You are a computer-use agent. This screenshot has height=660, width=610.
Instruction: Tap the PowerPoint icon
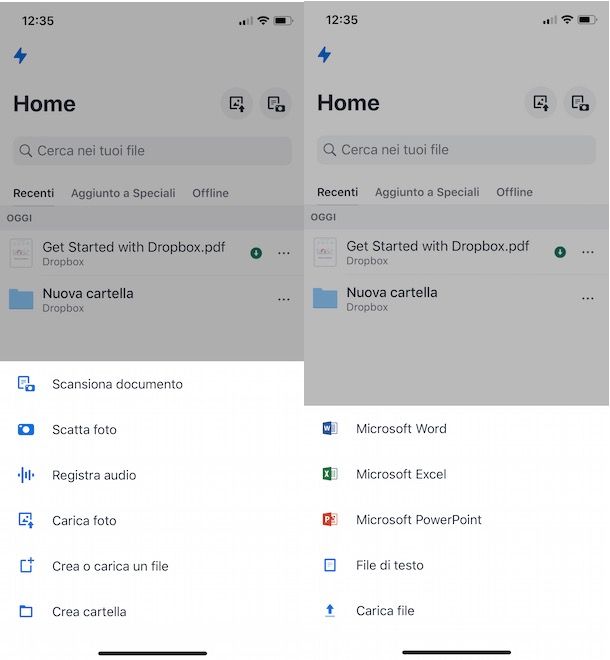pyautogui.click(x=330, y=520)
